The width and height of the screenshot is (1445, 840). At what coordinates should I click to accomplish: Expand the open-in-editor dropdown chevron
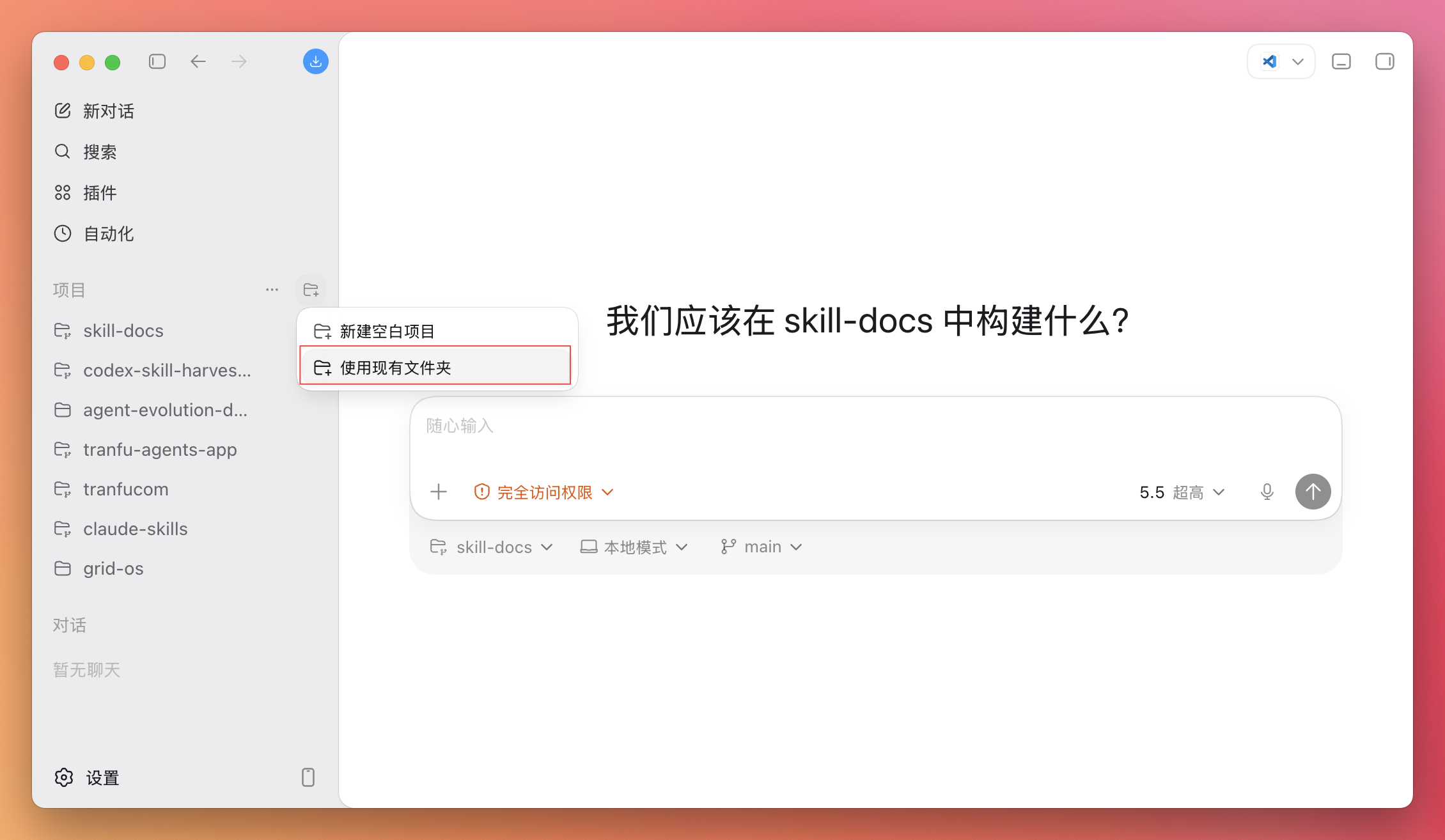[x=1298, y=62]
